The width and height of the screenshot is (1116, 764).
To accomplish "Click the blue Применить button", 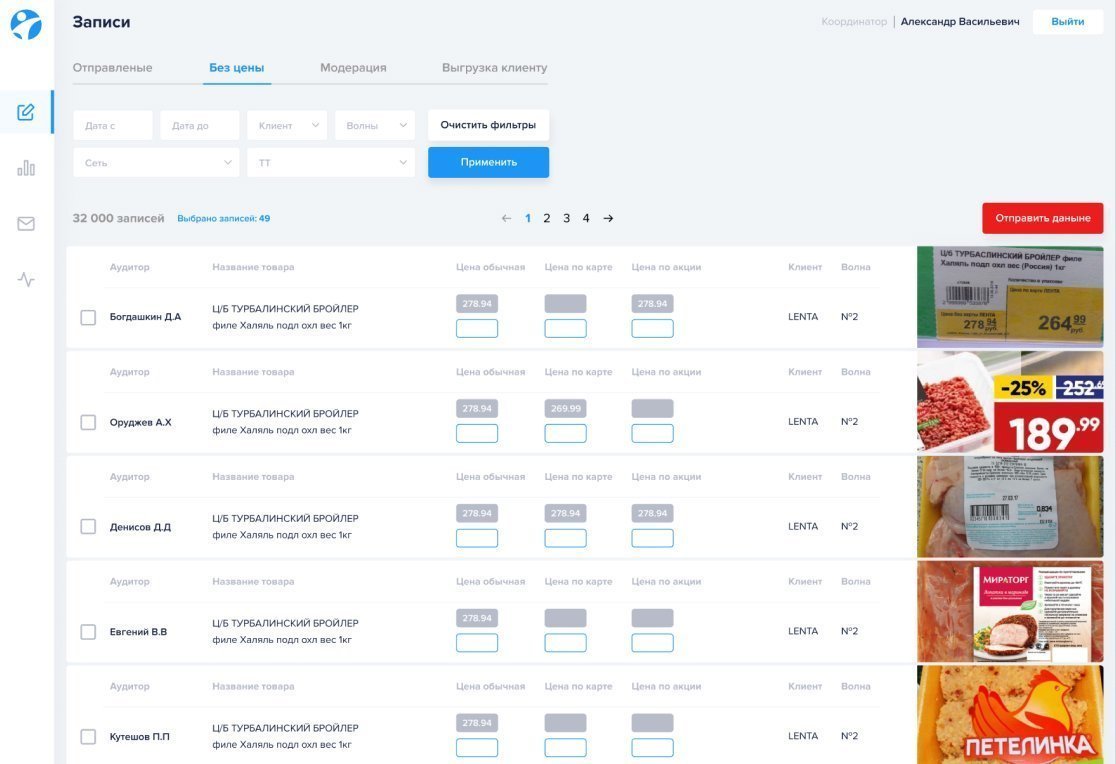I will tap(488, 162).
